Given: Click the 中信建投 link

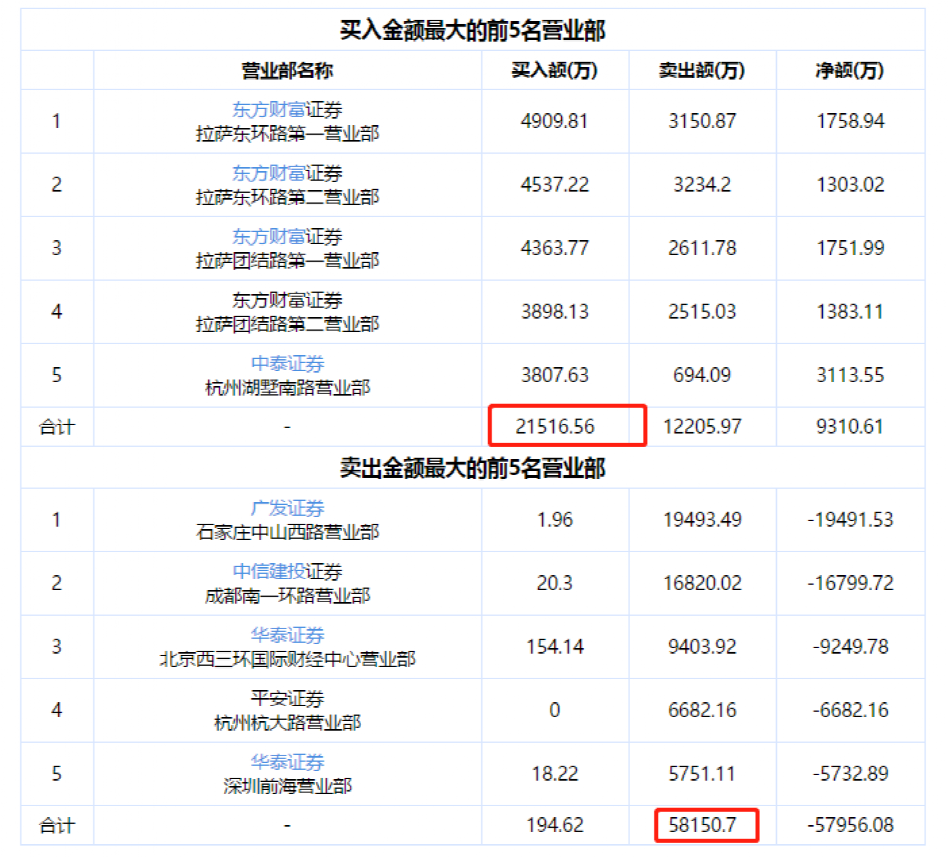Looking at the screenshot, I should click(269, 572).
